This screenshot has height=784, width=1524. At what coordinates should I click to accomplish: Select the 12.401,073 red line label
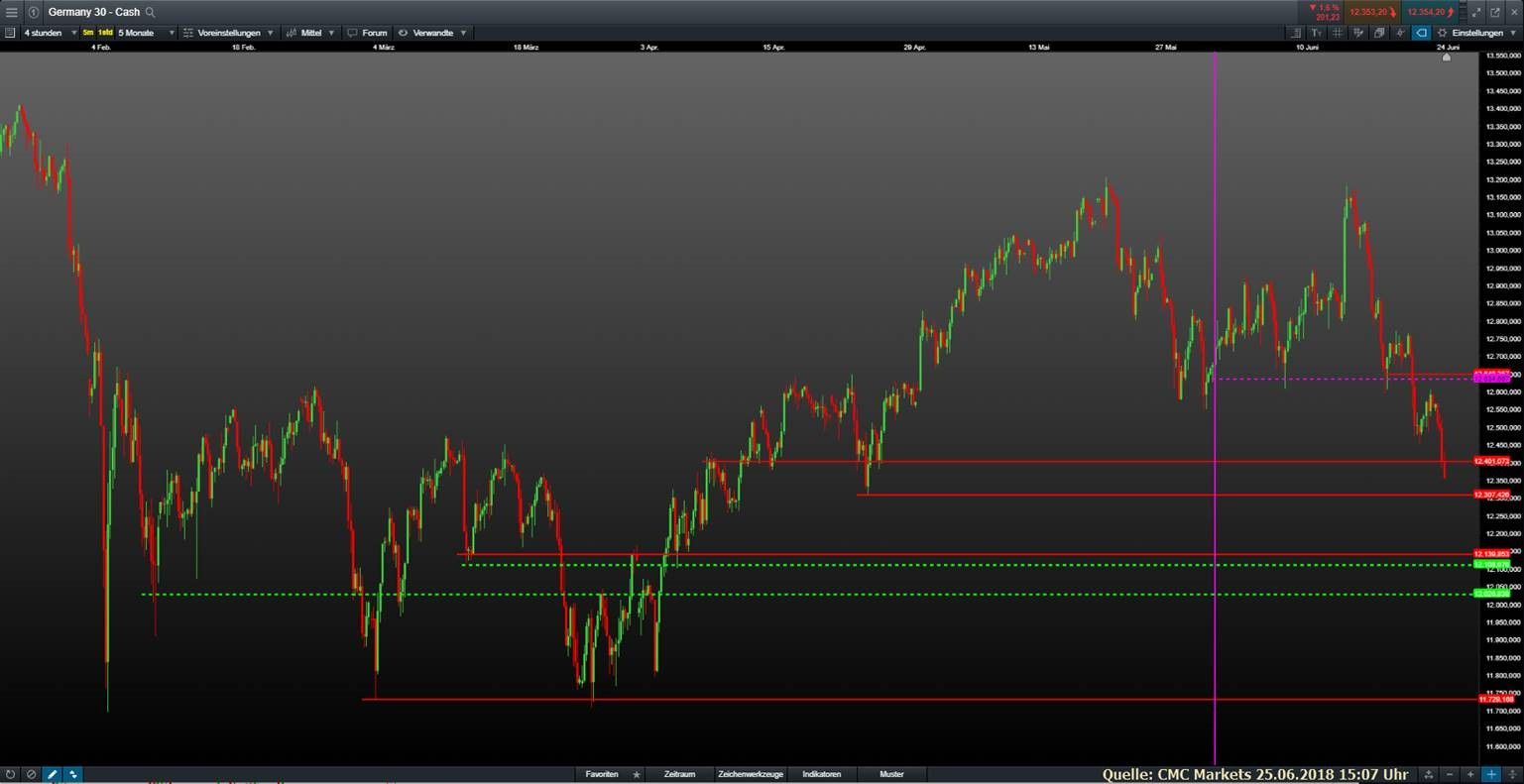[x=1491, y=461]
